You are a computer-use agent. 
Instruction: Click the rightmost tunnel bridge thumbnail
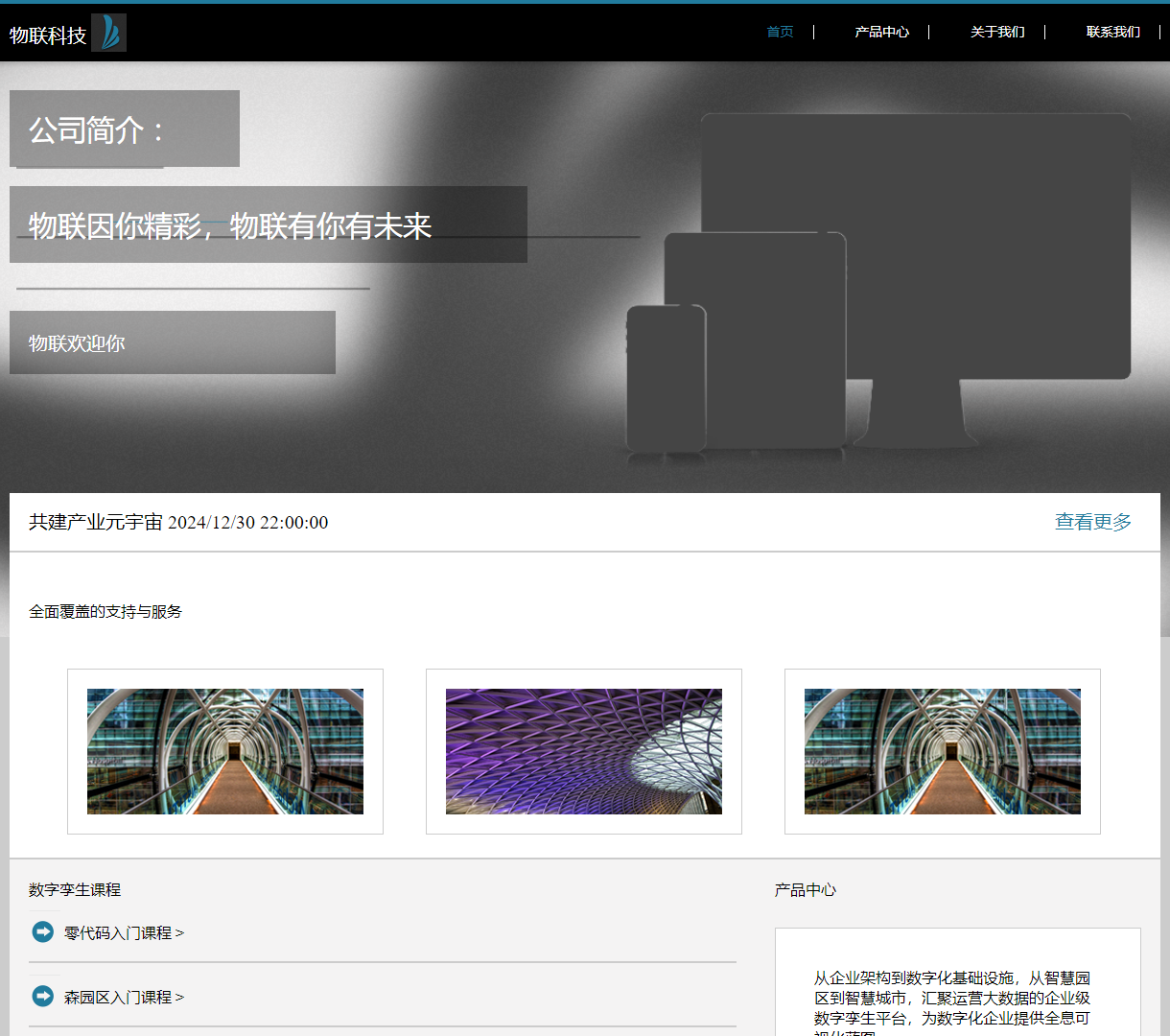941,751
